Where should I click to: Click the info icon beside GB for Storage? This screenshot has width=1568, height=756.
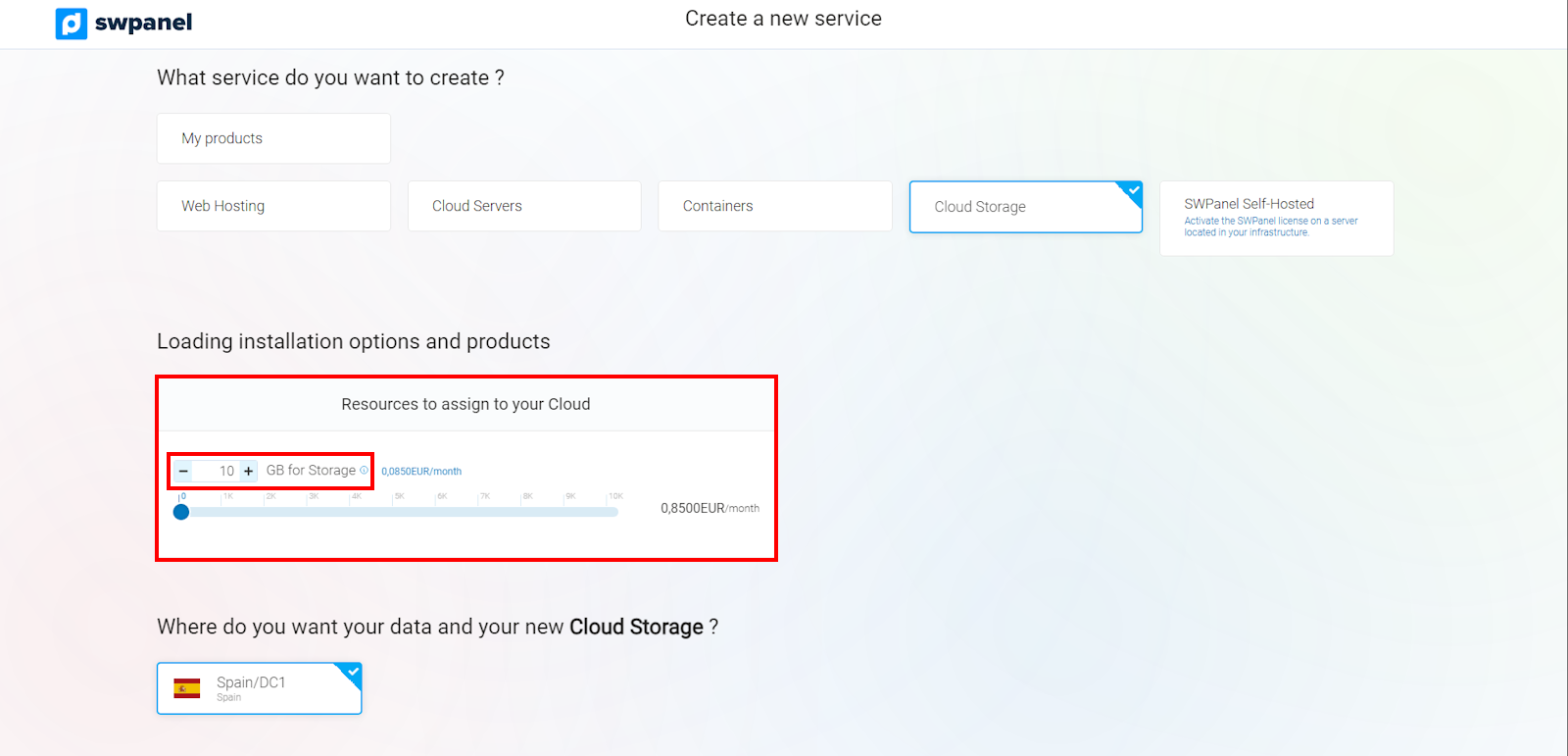[364, 471]
